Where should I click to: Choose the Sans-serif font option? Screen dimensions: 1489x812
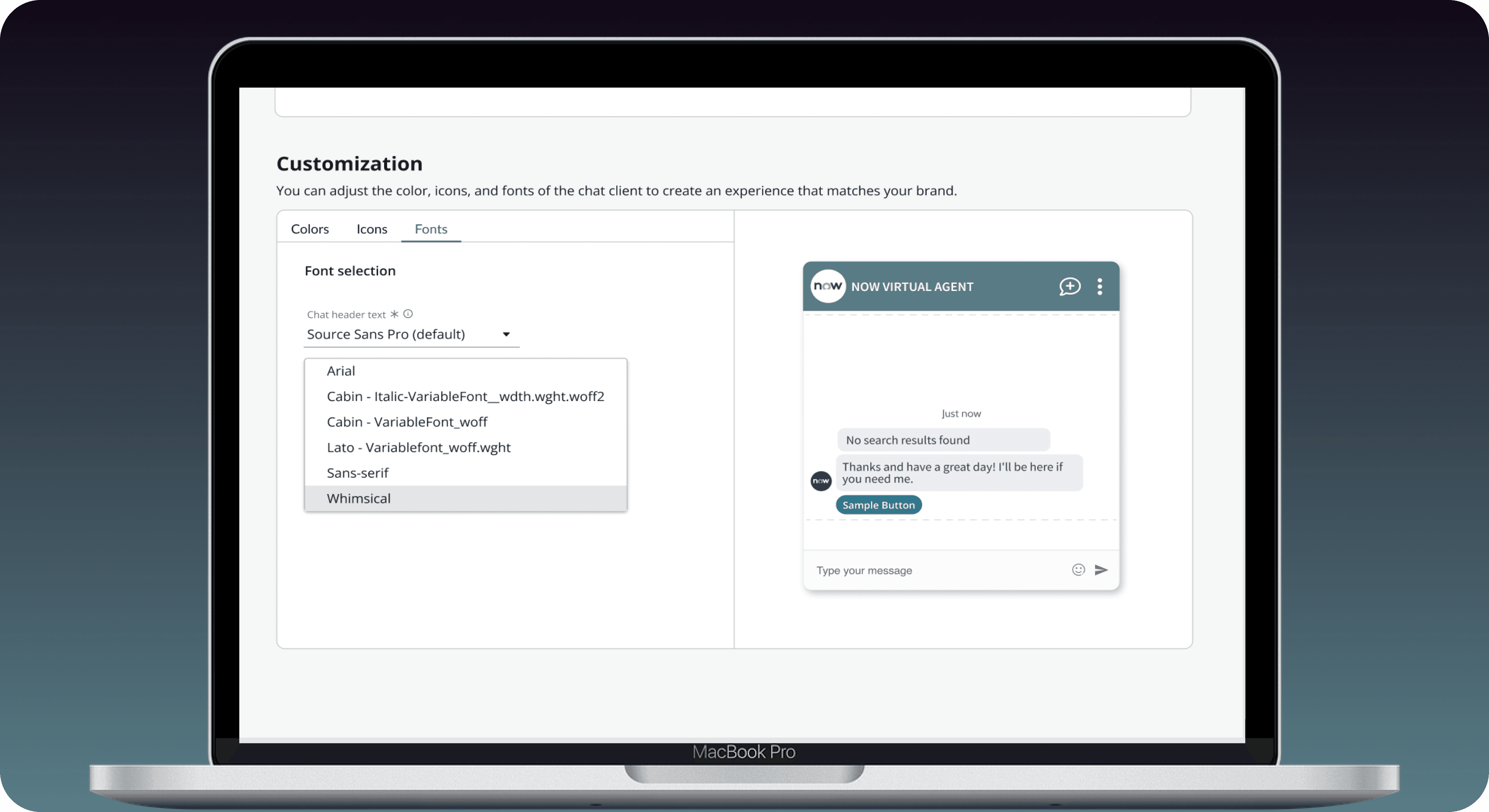pyautogui.click(x=358, y=473)
